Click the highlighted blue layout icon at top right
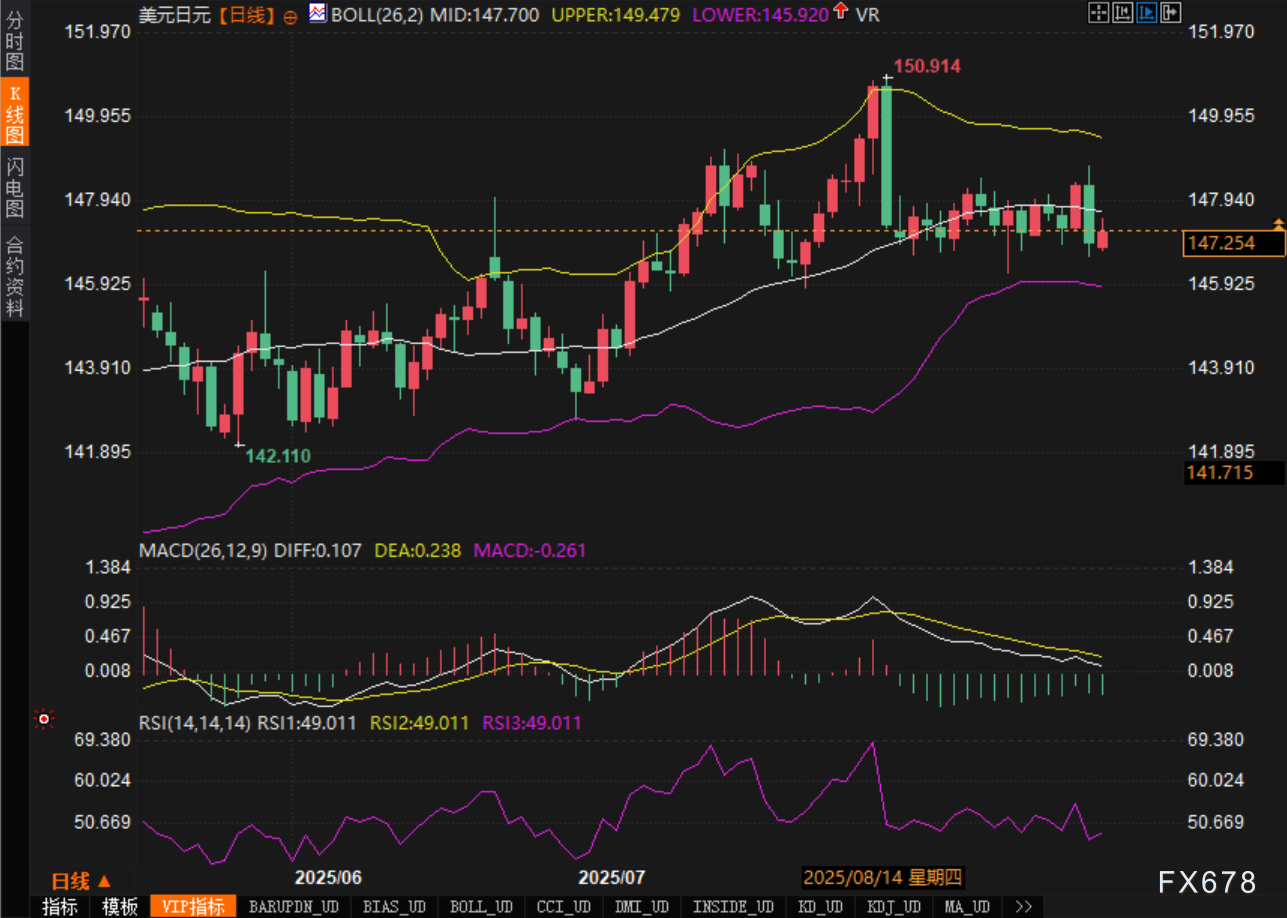The height and width of the screenshot is (918, 1287). click(x=1146, y=12)
